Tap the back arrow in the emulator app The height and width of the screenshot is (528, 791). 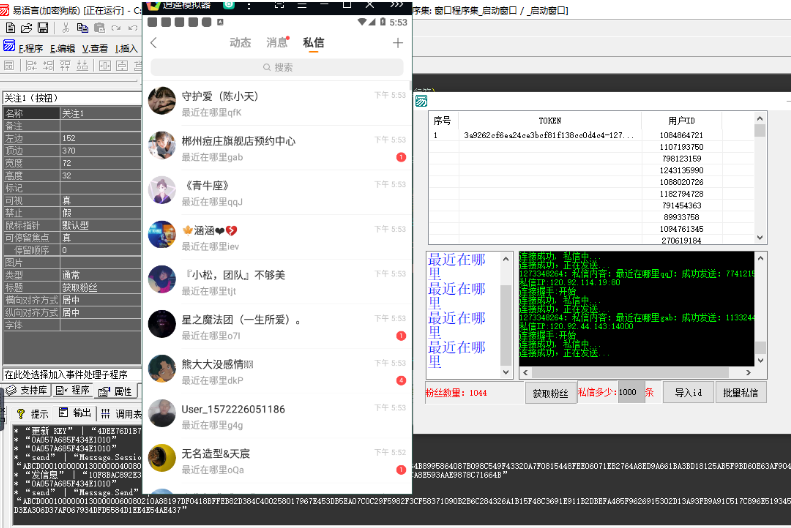pos(154,43)
